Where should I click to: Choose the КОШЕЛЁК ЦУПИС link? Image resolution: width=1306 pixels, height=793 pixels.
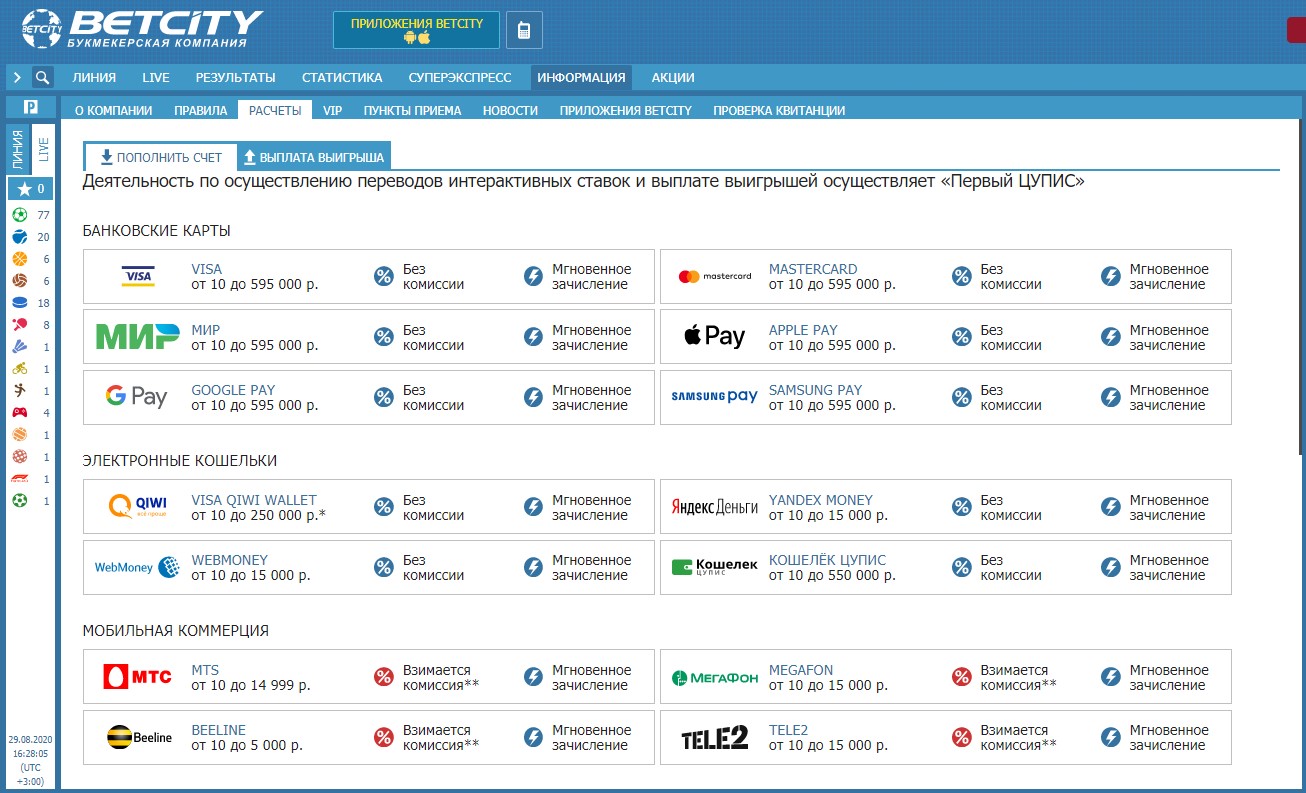[828, 560]
